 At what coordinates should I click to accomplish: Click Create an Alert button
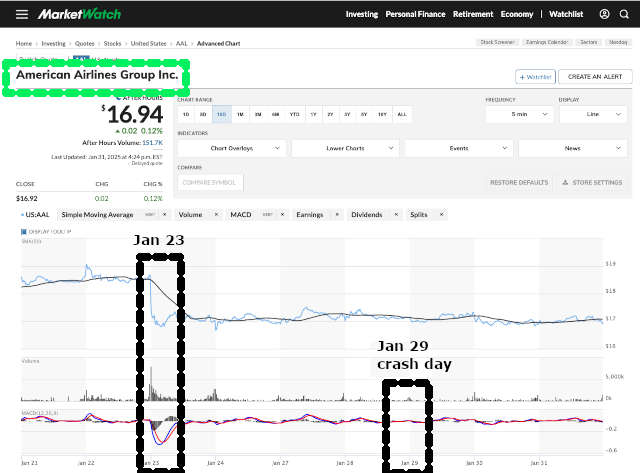click(x=595, y=77)
